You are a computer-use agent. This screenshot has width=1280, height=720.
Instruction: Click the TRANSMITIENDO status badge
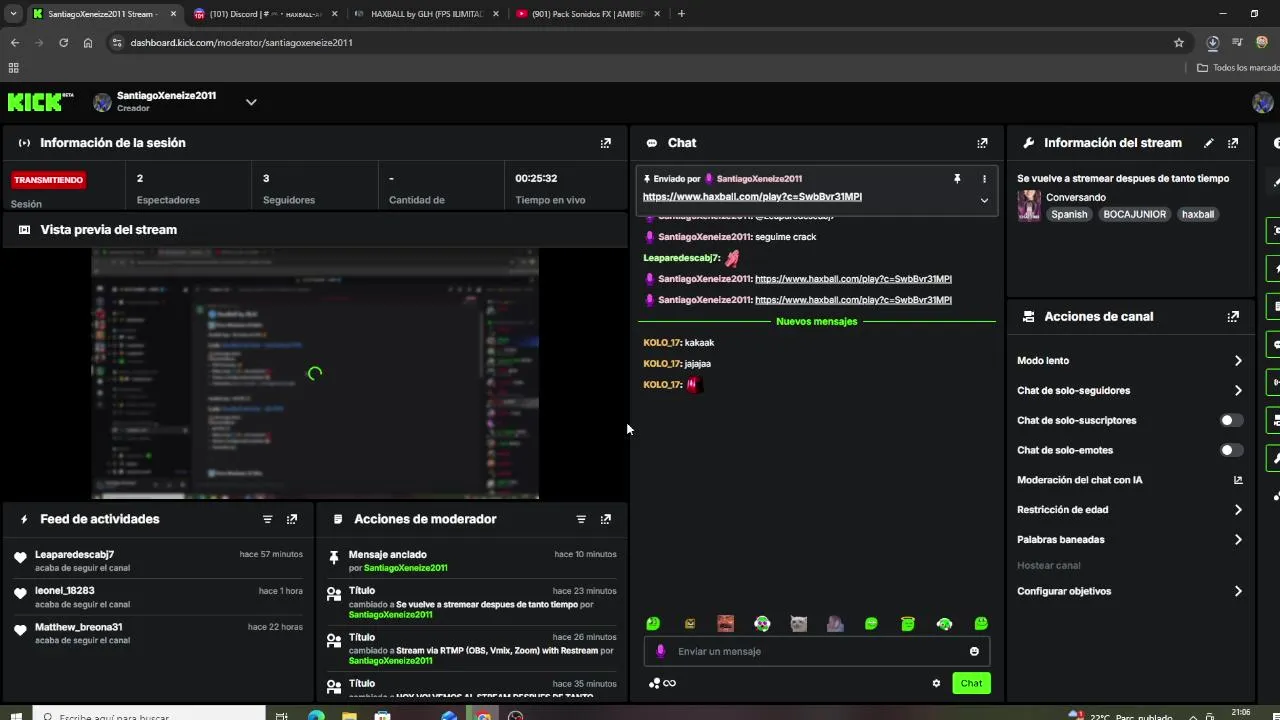(x=48, y=180)
